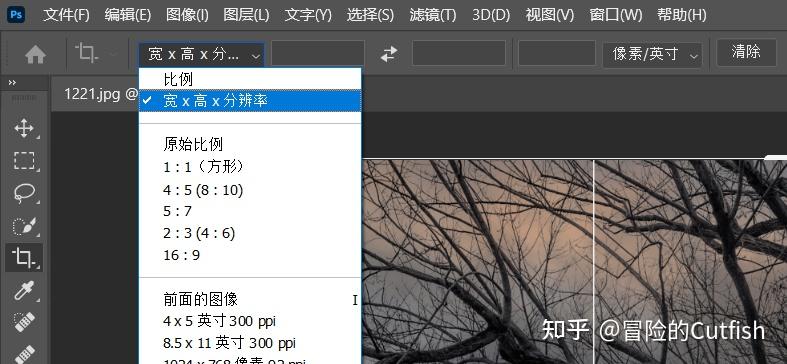
Task: Choose 16 : 9 preset
Action: coord(250,255)
